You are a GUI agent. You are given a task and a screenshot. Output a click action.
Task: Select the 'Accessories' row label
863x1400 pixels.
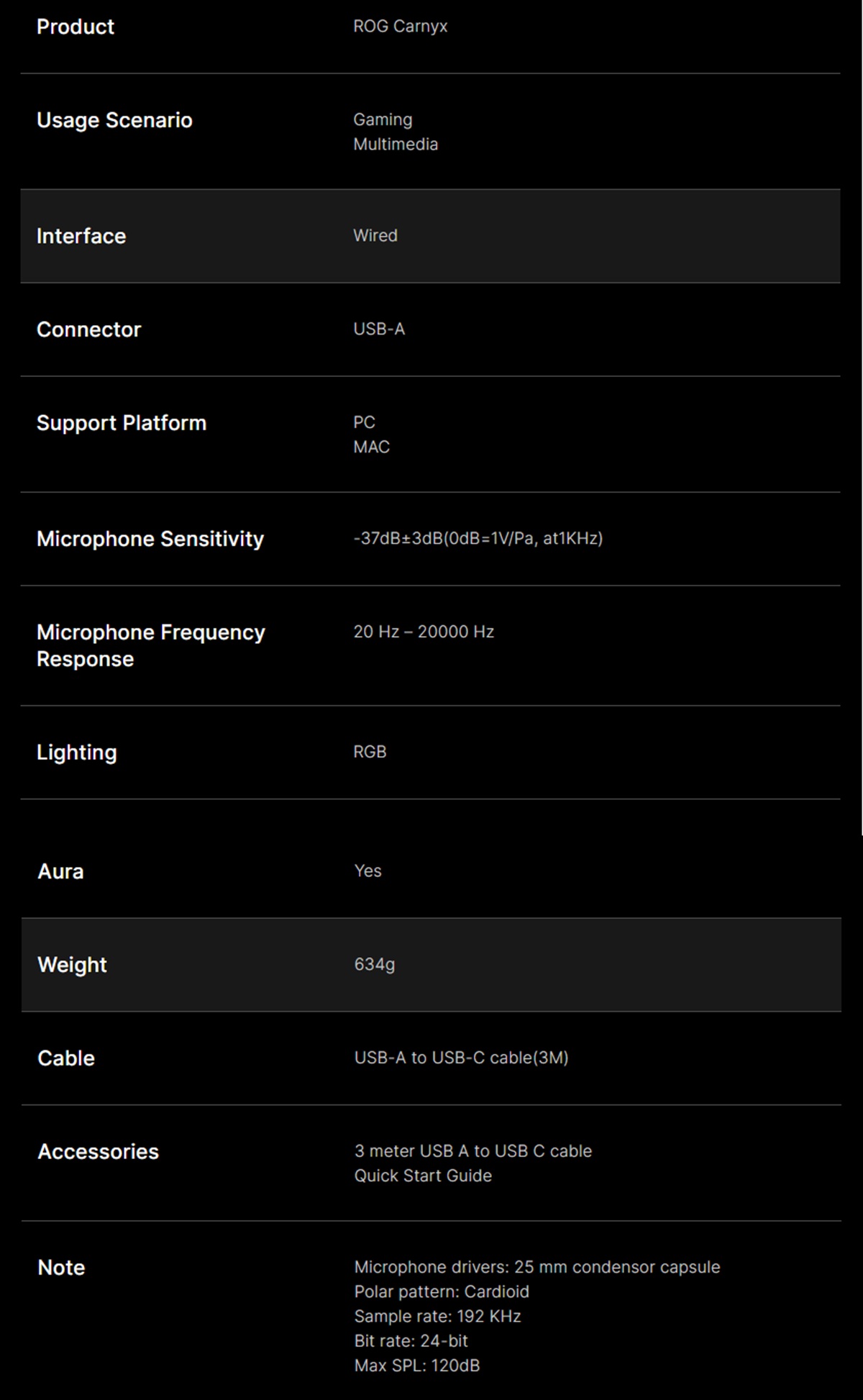pos(98,1152)
